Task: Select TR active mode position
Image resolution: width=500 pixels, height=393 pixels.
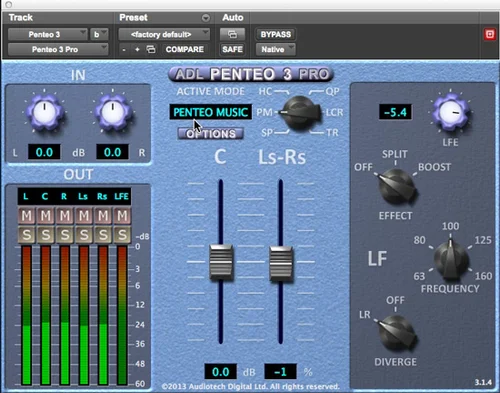Action: (332, 133)
